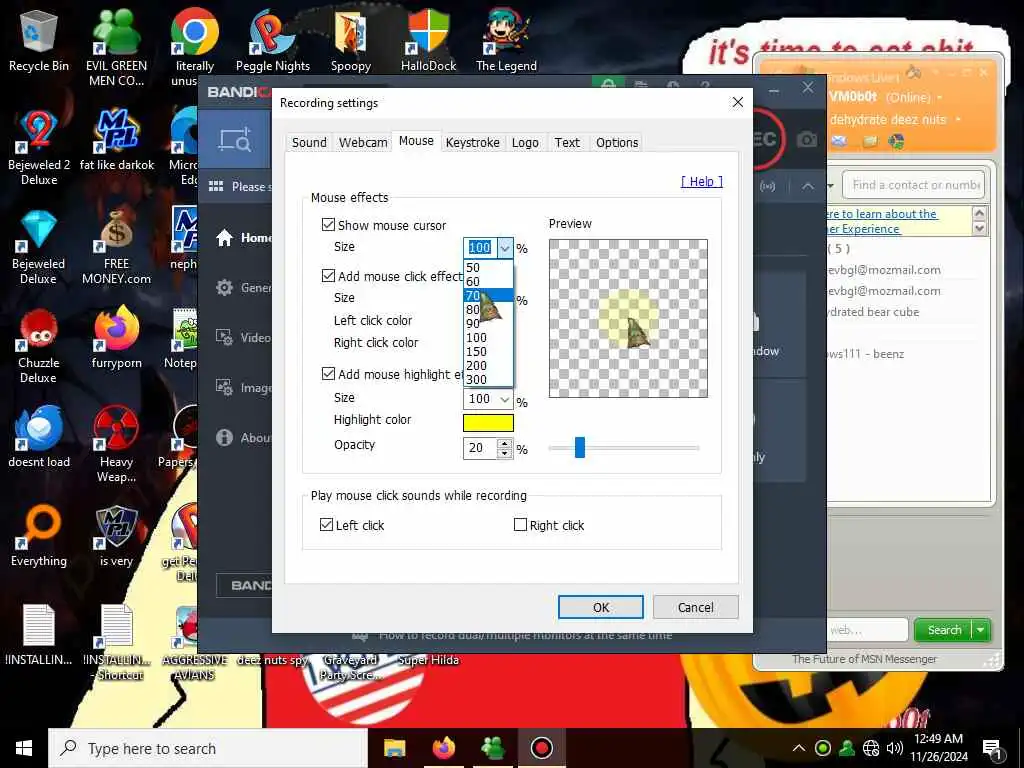Open the Logo tab

525,142
